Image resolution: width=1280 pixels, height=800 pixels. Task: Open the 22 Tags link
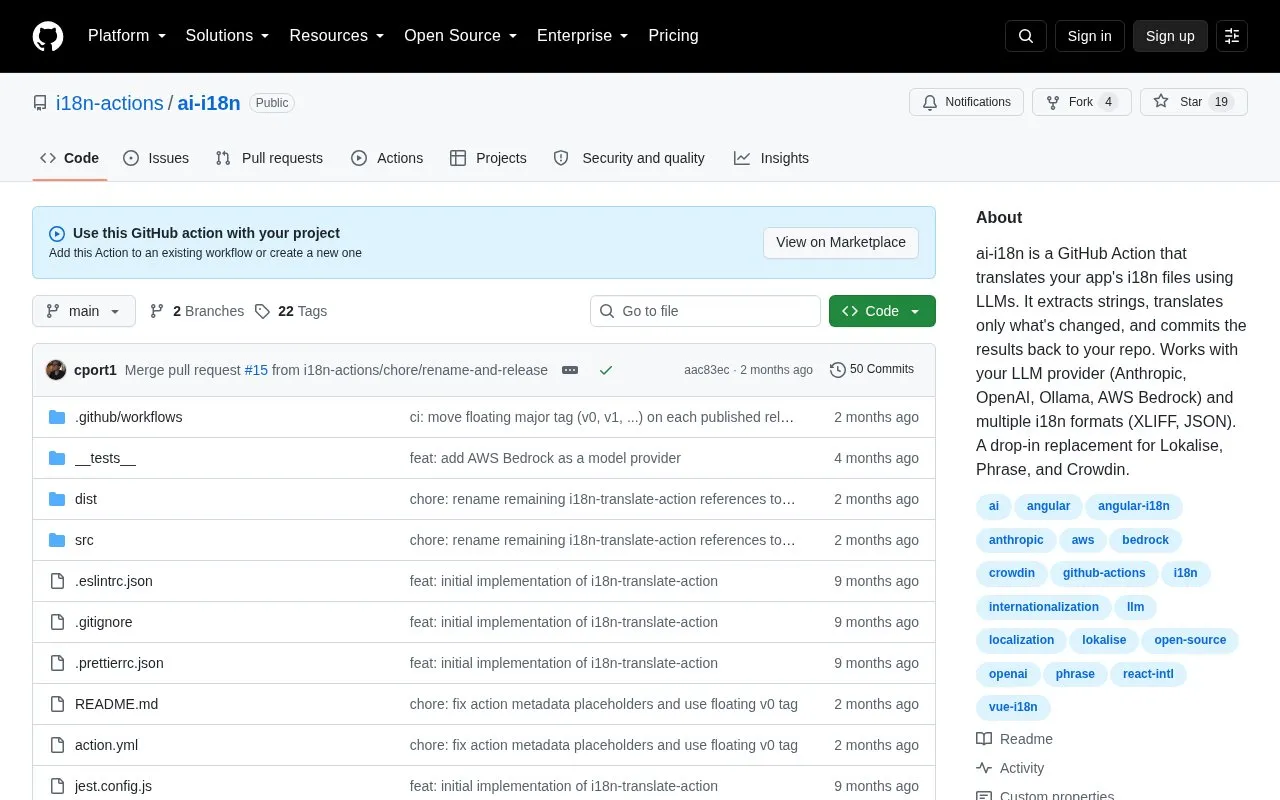pos(291,311)
